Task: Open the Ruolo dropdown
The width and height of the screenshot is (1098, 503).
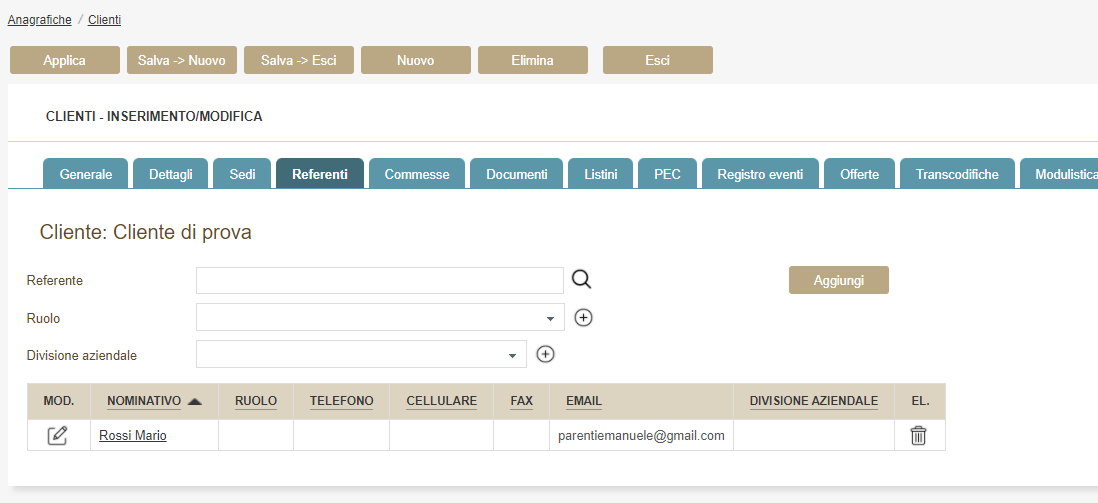Action: coord(380,318)
